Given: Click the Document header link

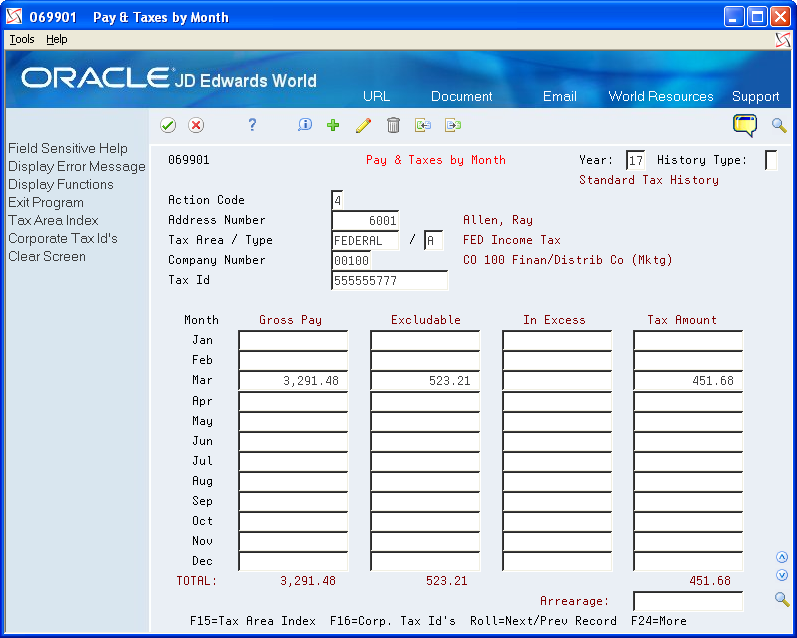Looking at the screenshot, I should (462, 96).
